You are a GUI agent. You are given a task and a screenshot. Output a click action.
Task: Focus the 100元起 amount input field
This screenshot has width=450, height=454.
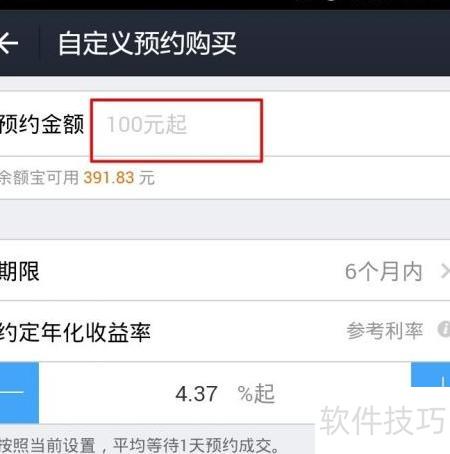[x=176, y=130]
